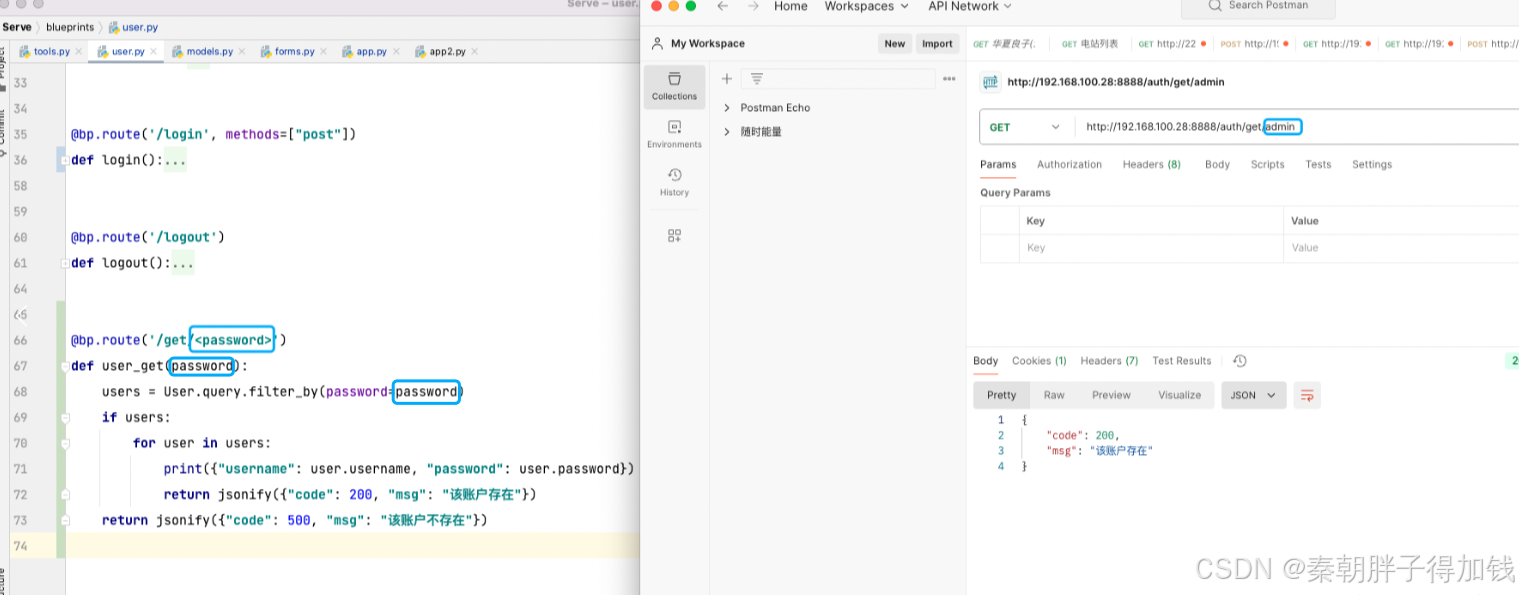This screenshot has height=595, width=1519.
Task: Open the JSON format dropdown
Action: 1253,395
